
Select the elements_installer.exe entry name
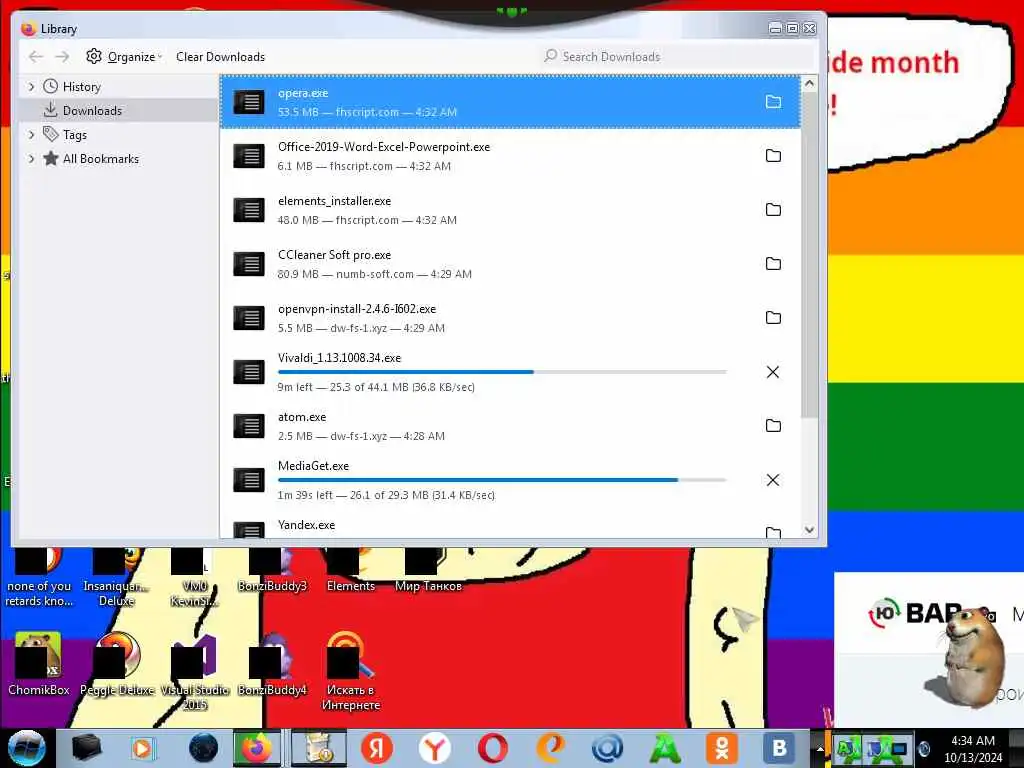[334, 201]
